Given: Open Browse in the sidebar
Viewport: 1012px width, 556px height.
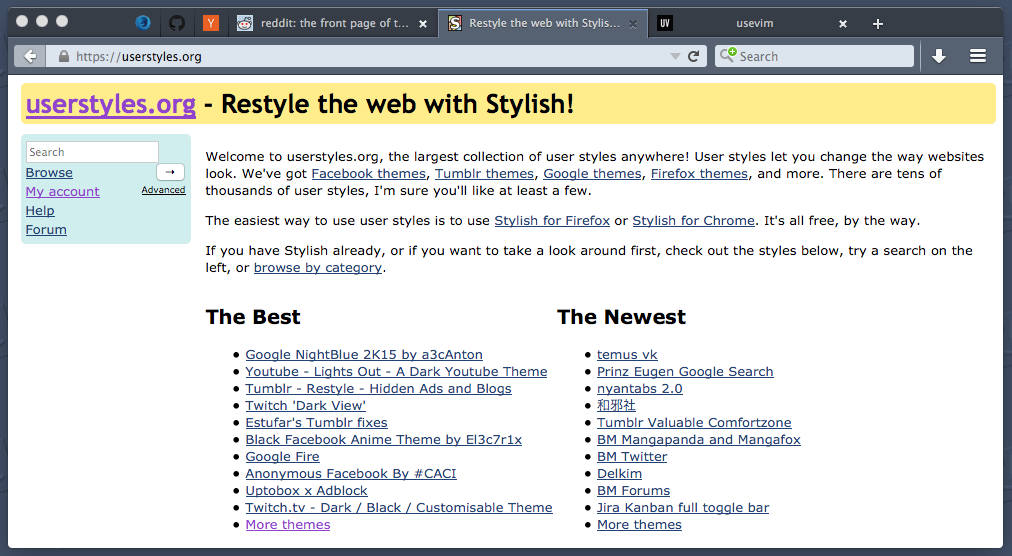Looking at the screenshot, I should pyautogui.click(x=49, y=172).
